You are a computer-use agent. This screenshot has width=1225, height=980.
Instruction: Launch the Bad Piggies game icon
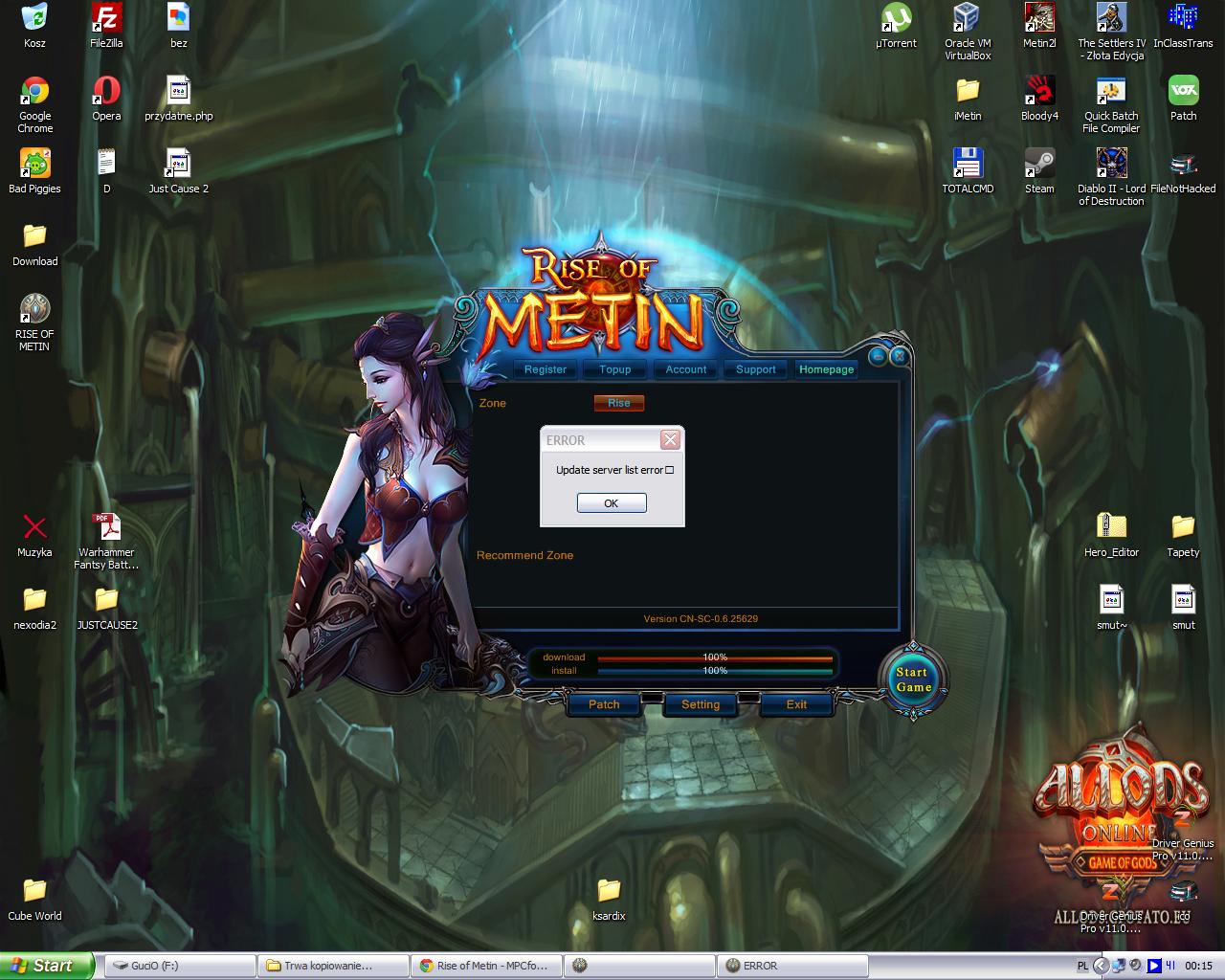(x=34, y=171)
